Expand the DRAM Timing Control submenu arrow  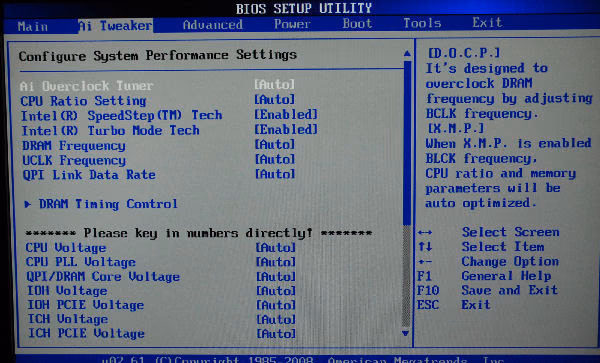[x=28, y=204]
